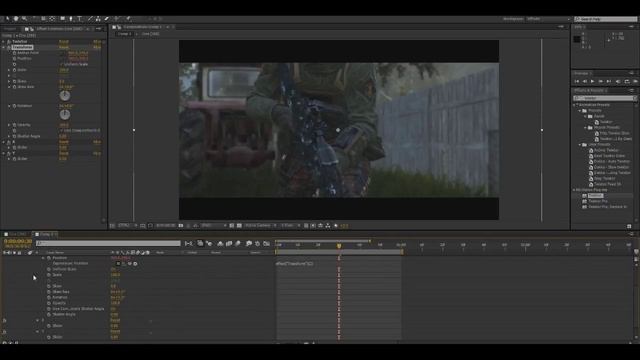640x360 pixels.
Task: Switch to the Project panel tab
Action: coord(10,29)
